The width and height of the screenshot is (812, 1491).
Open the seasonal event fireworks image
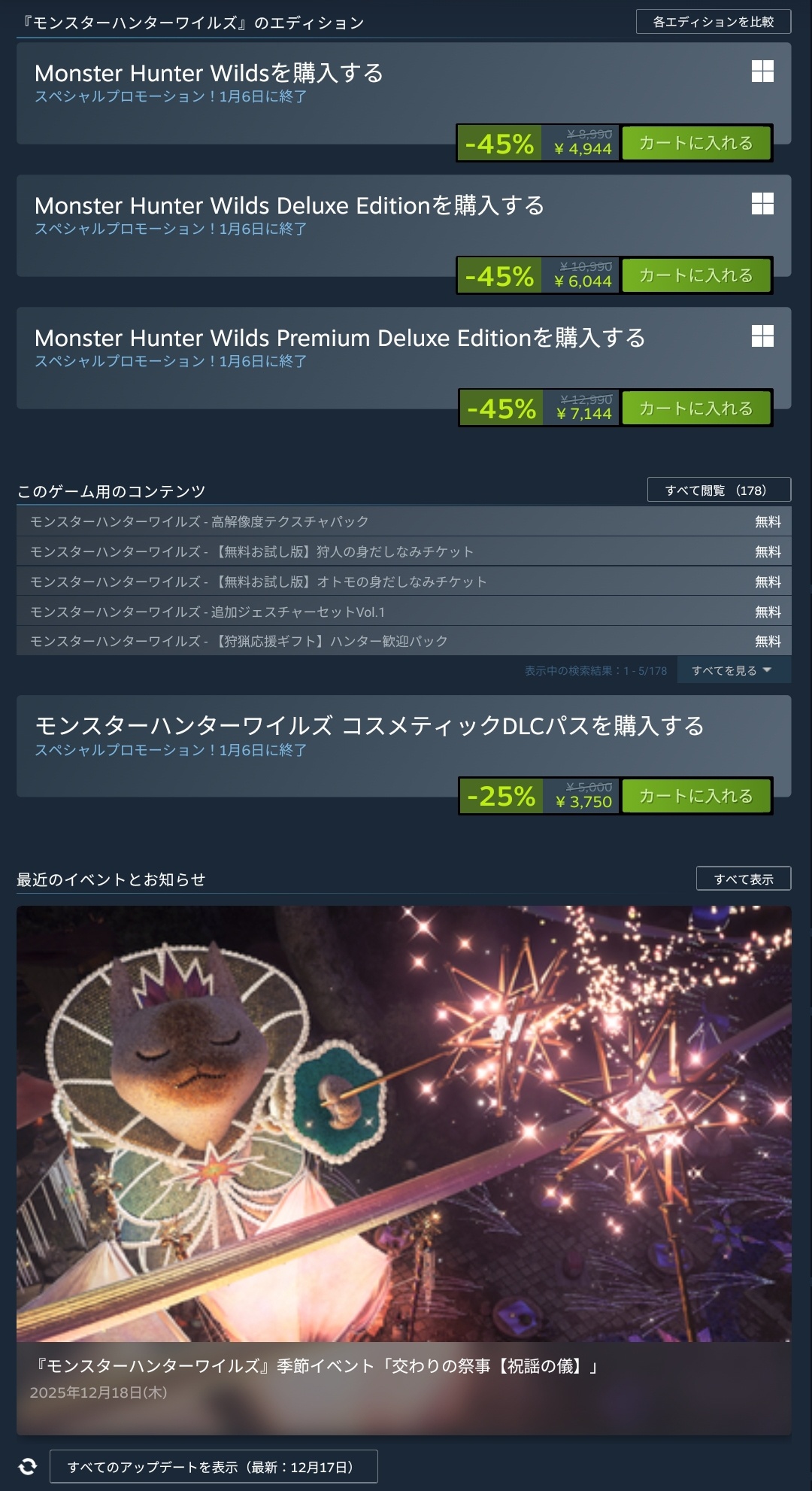[x=404, y=1124]
